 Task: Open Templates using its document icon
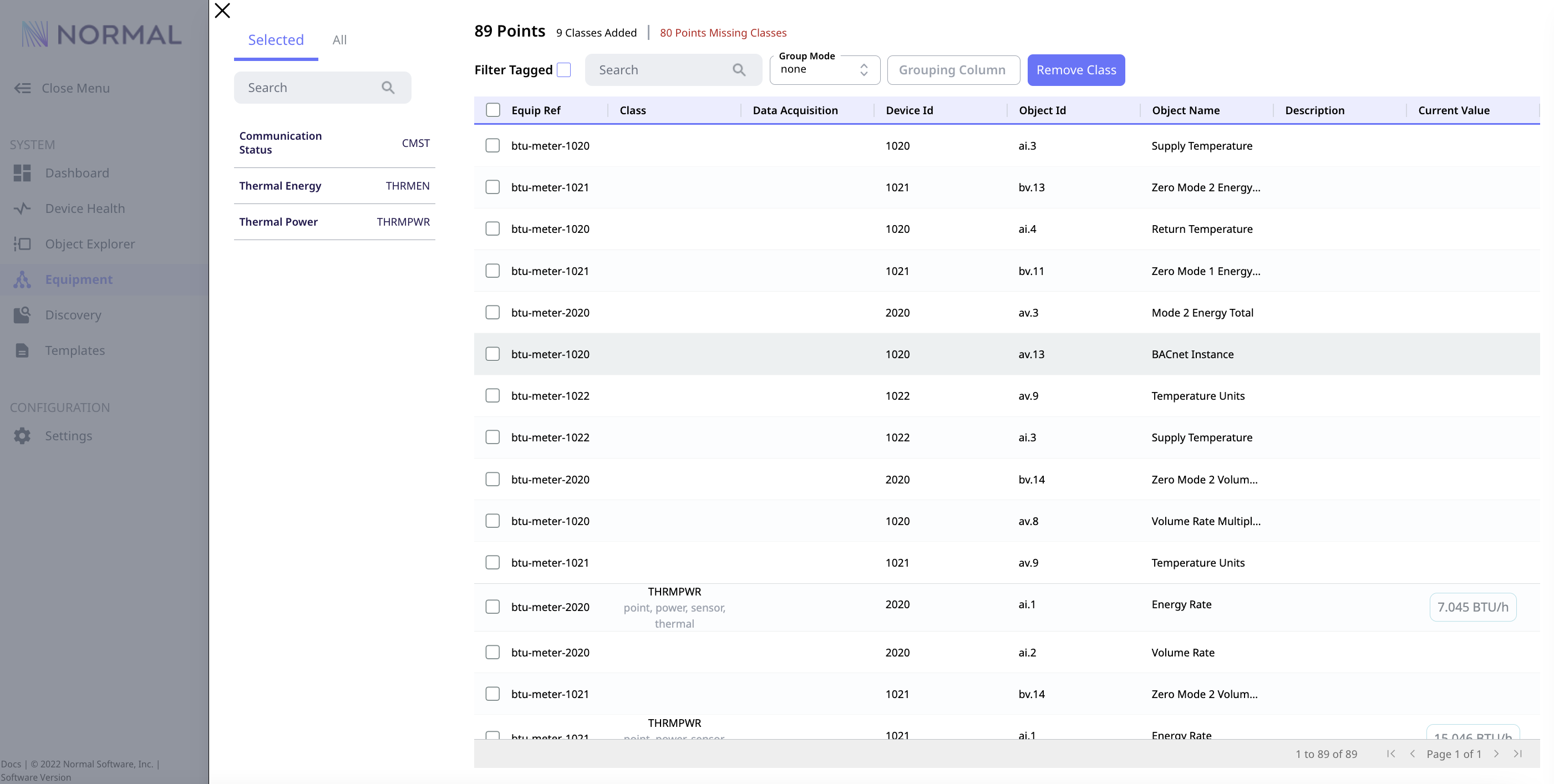click(x=22, y=350)
